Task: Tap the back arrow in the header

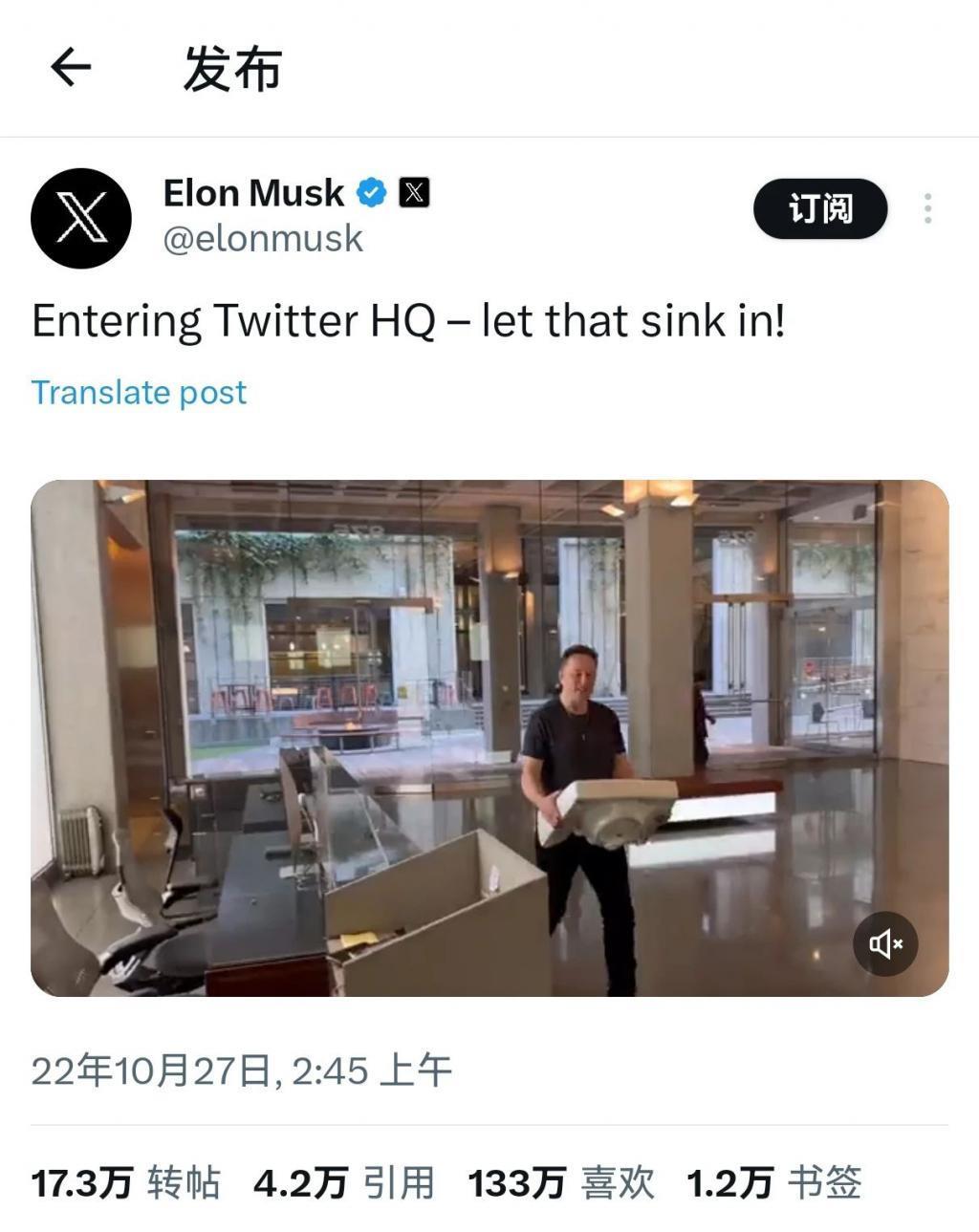Action: pyautogui.click(x=71, y=68)
